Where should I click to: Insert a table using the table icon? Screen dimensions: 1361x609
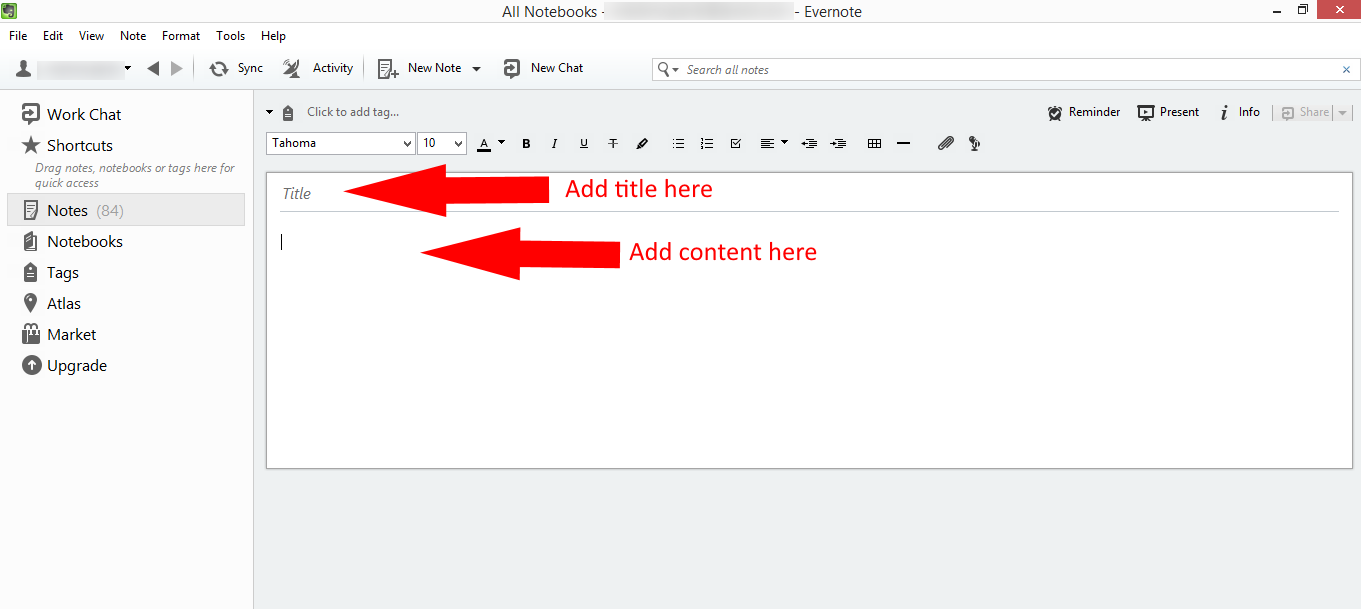coord(874,143)
